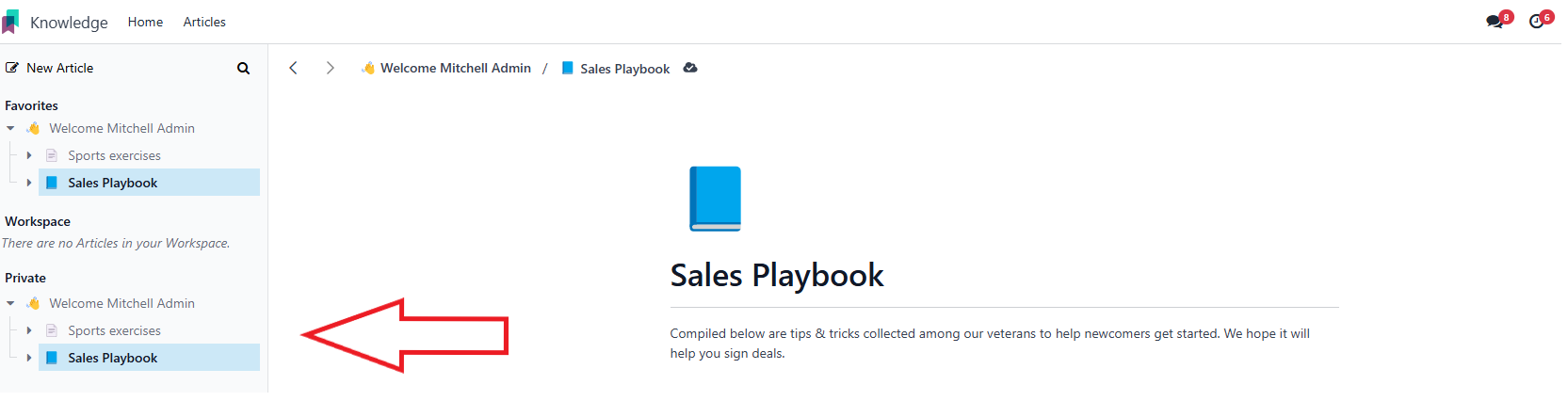Image resolution: width=1568 pixels, height=417 pixels.
Task: Open the activities clock icon
Action: pyautogui.click(x=1537, y=22)
